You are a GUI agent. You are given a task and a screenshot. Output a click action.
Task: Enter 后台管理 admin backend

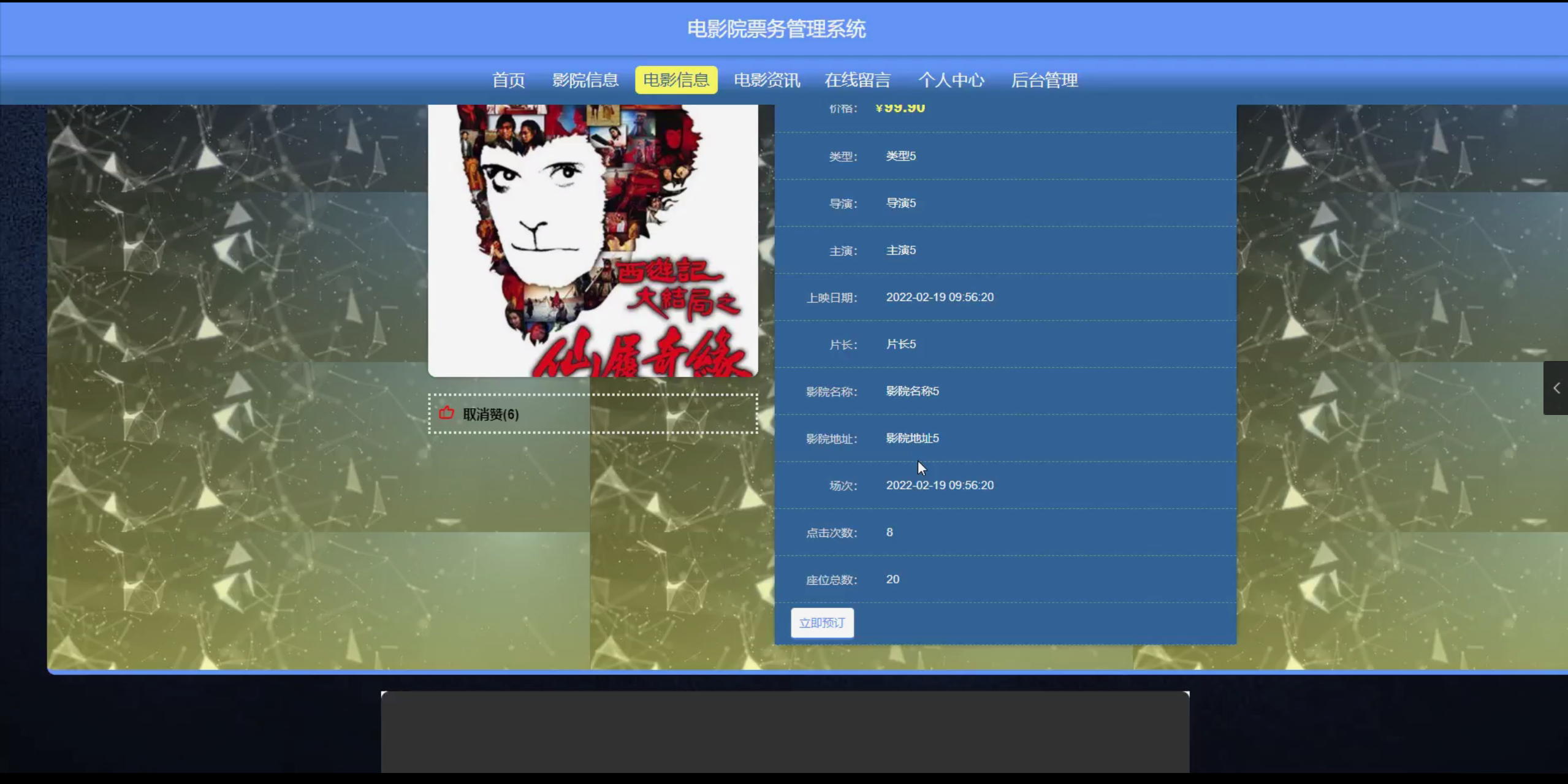[x=1044, y=80]
